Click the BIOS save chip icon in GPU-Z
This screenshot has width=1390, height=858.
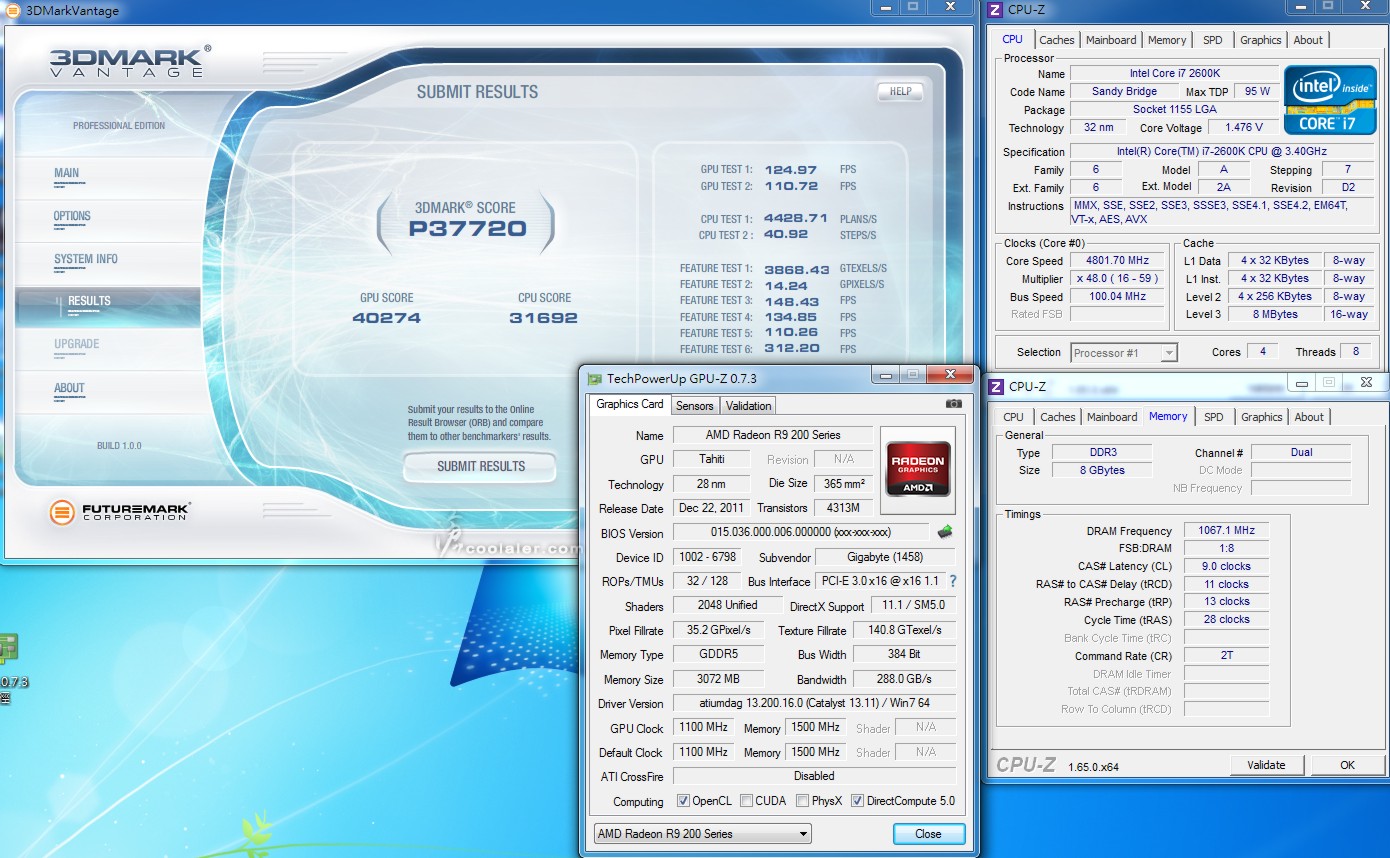(944, 532)
